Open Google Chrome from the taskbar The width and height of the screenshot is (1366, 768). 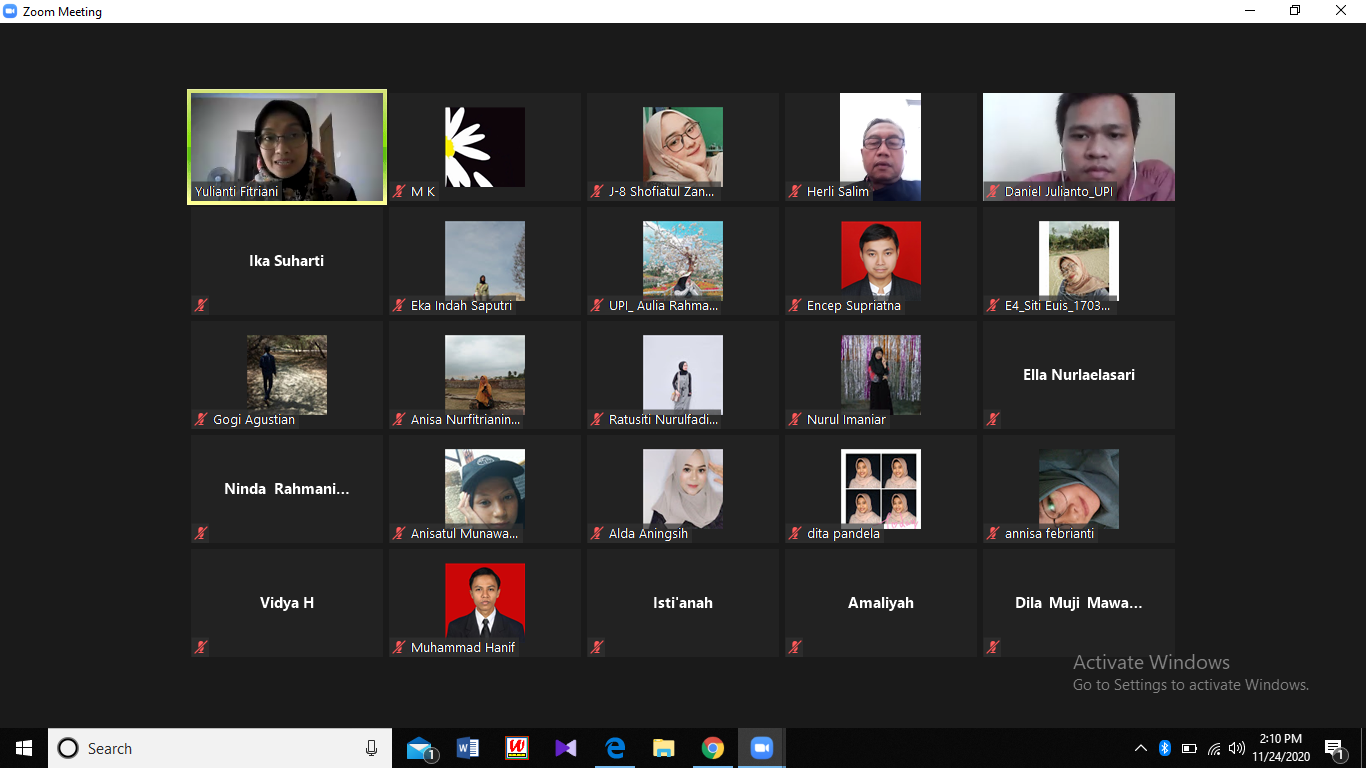[712, 748]
